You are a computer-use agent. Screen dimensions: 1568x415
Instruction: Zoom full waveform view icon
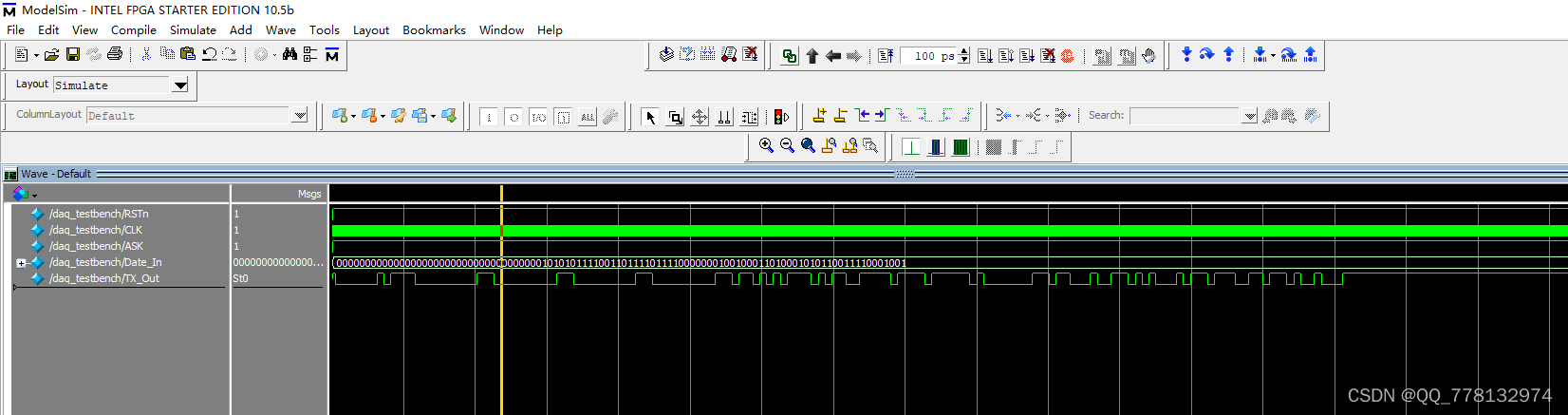pyautogui.click(x=808, y=146)
